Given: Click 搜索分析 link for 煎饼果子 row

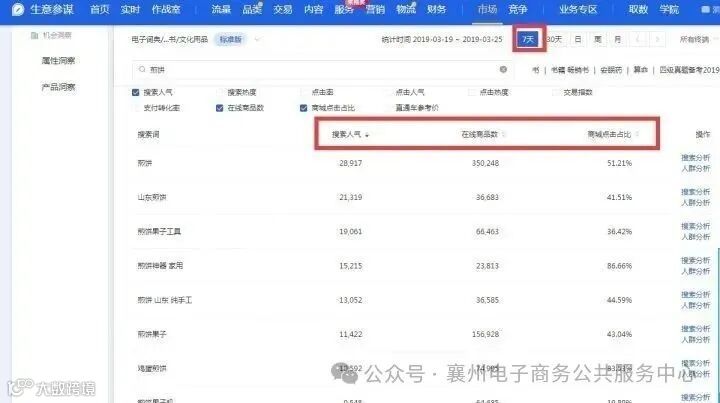Looking at the screenshot, I should [x=696, y=329].
